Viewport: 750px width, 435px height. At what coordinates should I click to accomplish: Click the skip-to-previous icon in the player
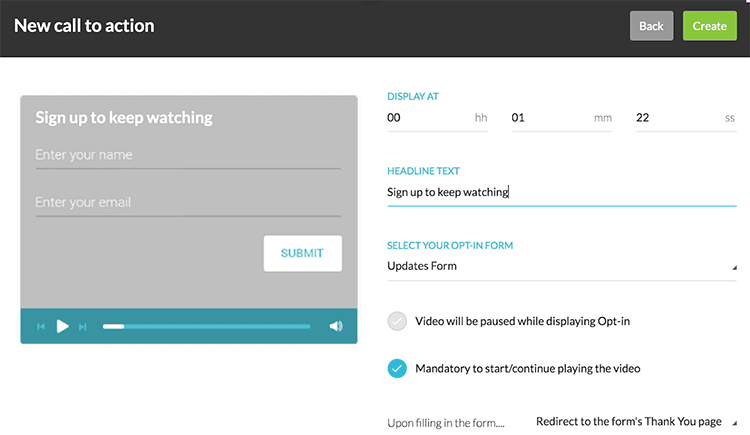pyautogui.click(x=41, y=326)
